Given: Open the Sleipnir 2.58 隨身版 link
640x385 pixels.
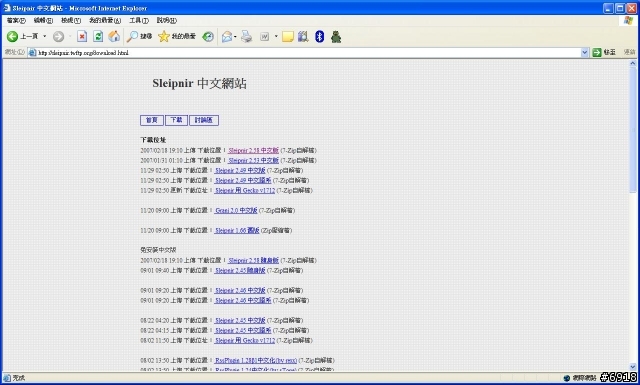Looking at the screenshot, I should [253, 260].
